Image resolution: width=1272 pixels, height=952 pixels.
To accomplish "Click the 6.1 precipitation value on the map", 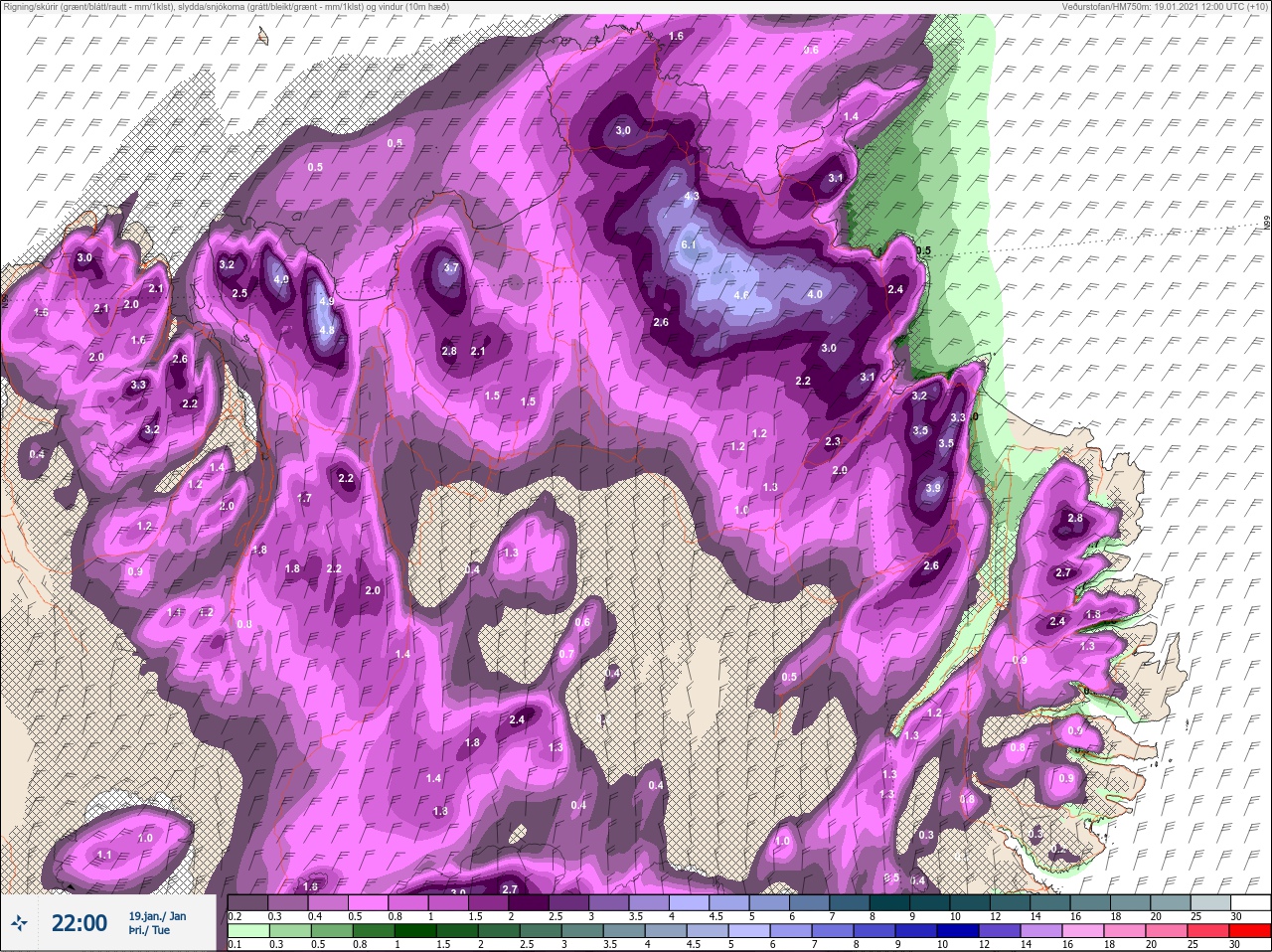I will click(x=690, y=244).
